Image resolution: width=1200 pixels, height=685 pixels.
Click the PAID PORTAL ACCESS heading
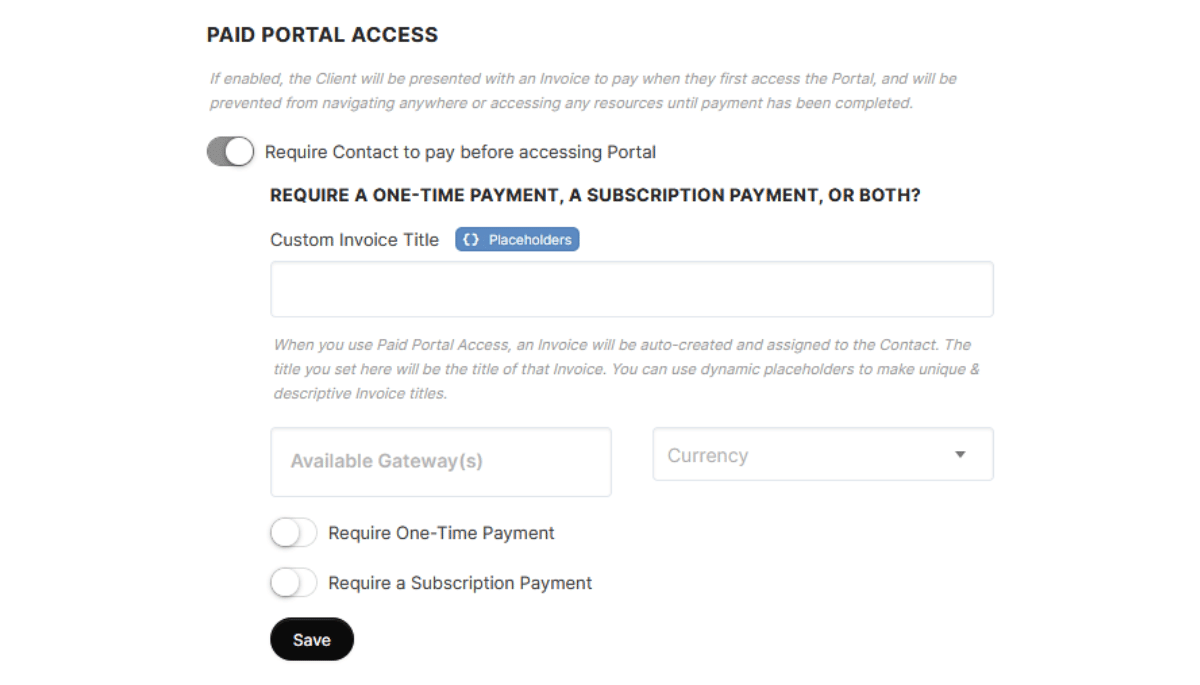coord(322,34)
